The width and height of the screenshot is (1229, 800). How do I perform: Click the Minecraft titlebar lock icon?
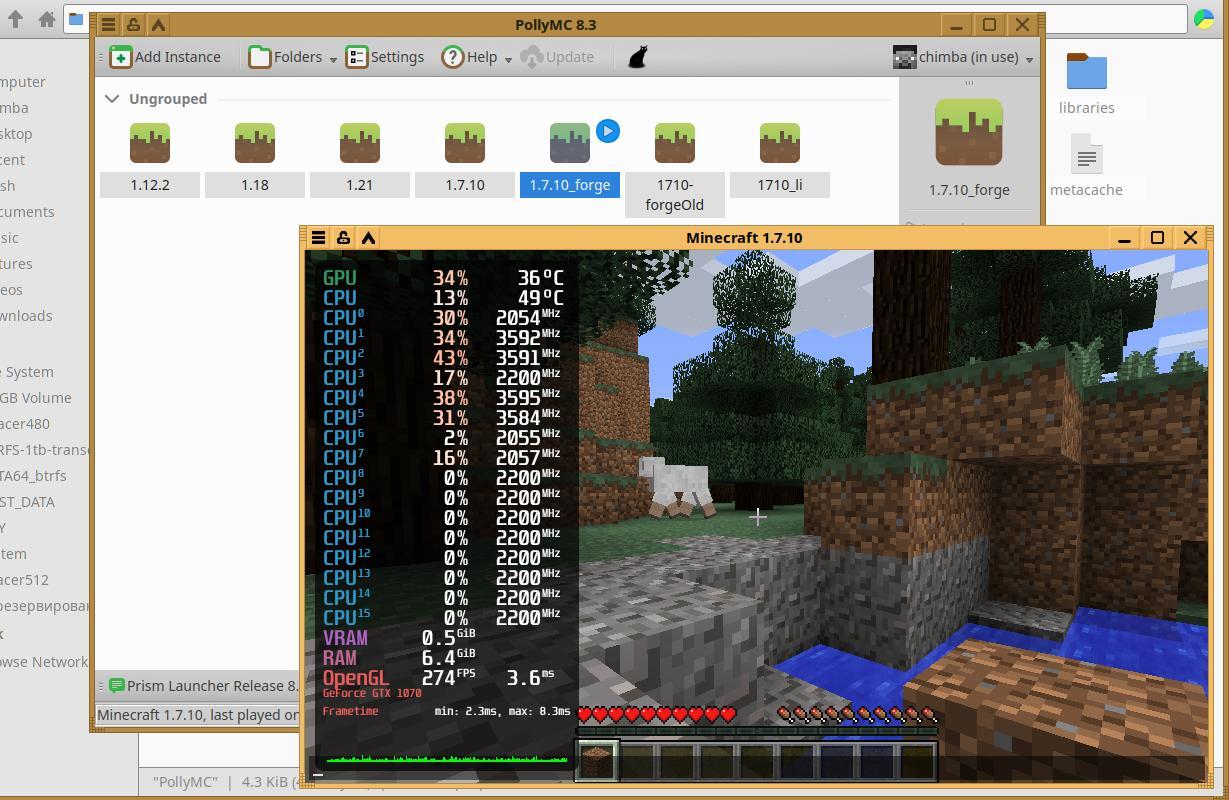(x=343, y=238)
